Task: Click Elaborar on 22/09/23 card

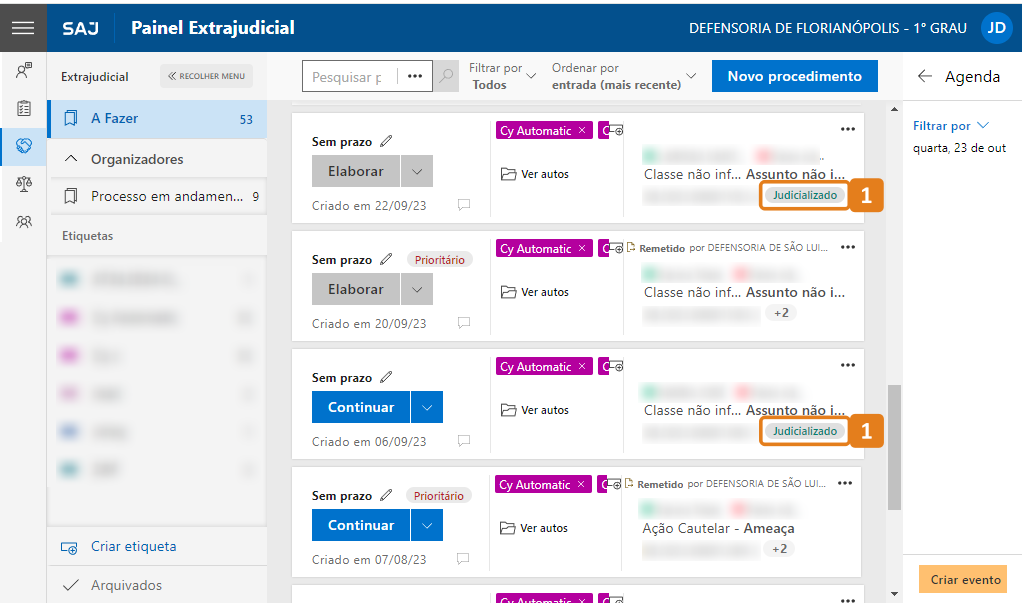Action: tap(355, 171)
